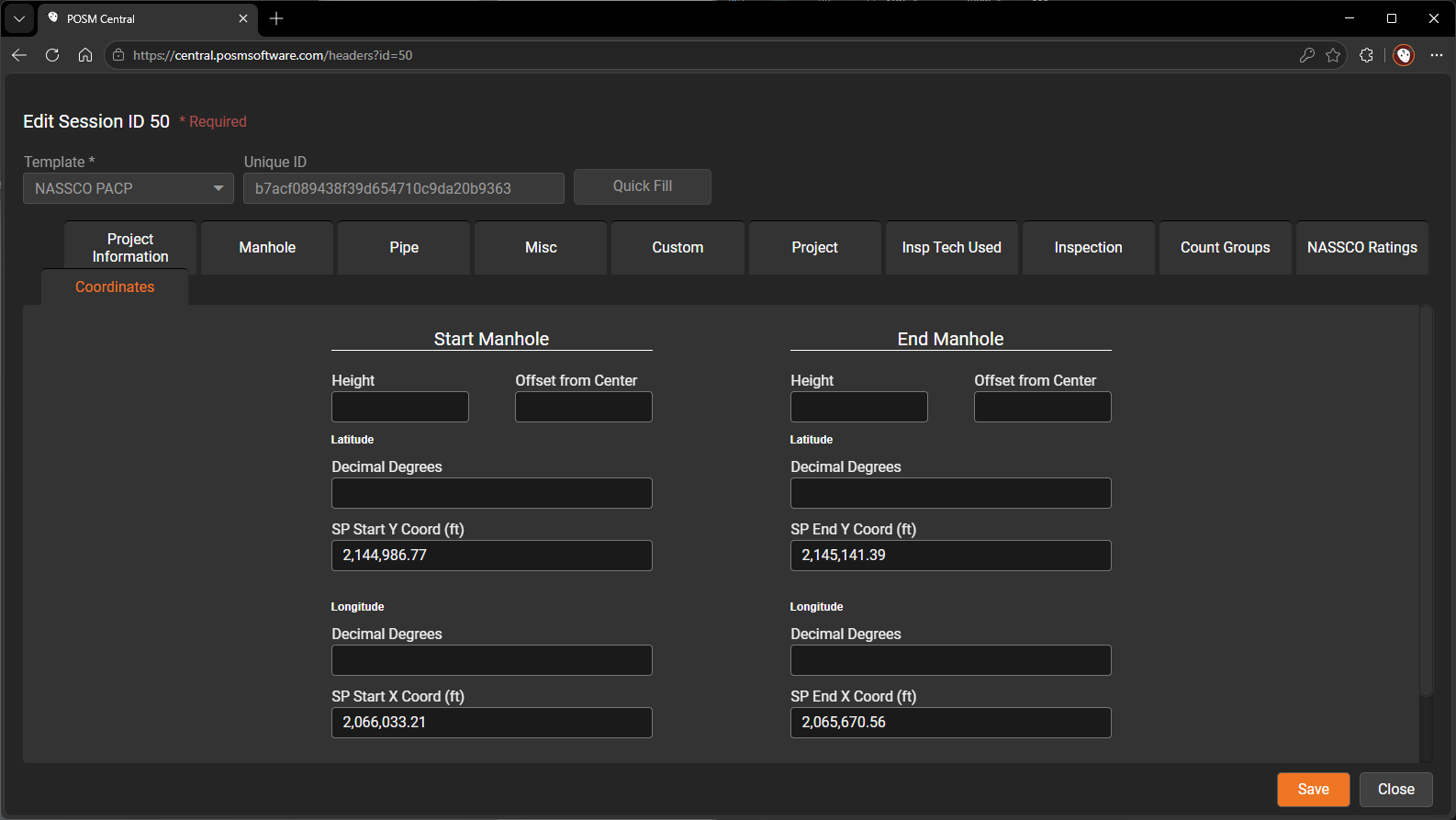Minimize the browser window

1350,18
